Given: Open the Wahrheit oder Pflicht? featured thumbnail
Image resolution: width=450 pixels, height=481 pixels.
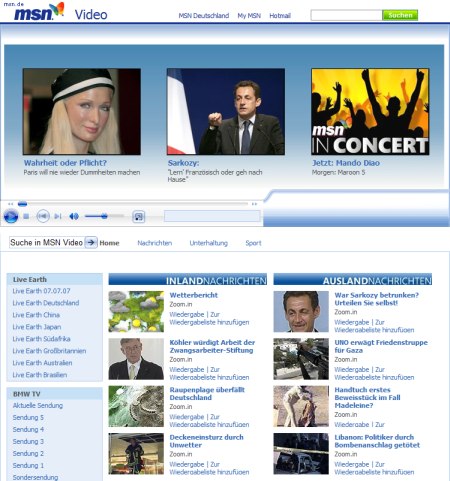Looking at the screenshot, I should (x=82, y=112).
